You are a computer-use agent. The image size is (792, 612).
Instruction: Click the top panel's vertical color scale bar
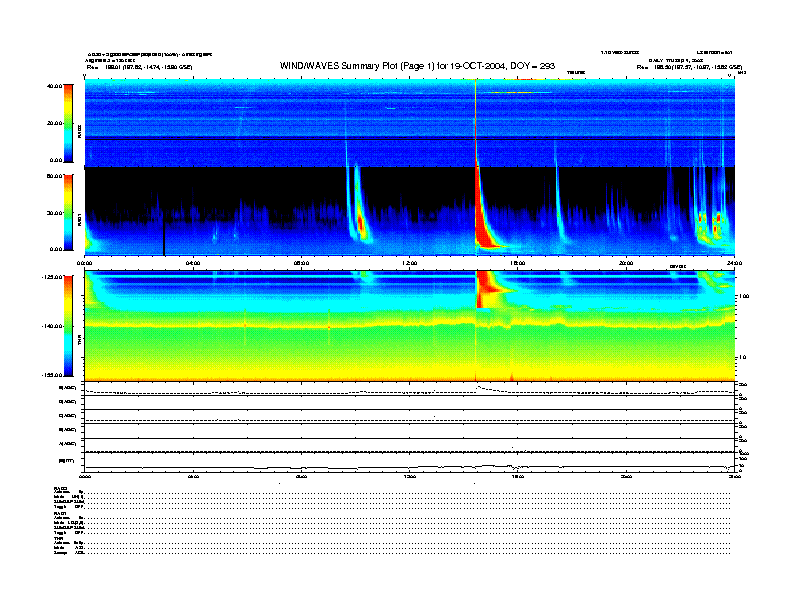[x=67, y=123]
